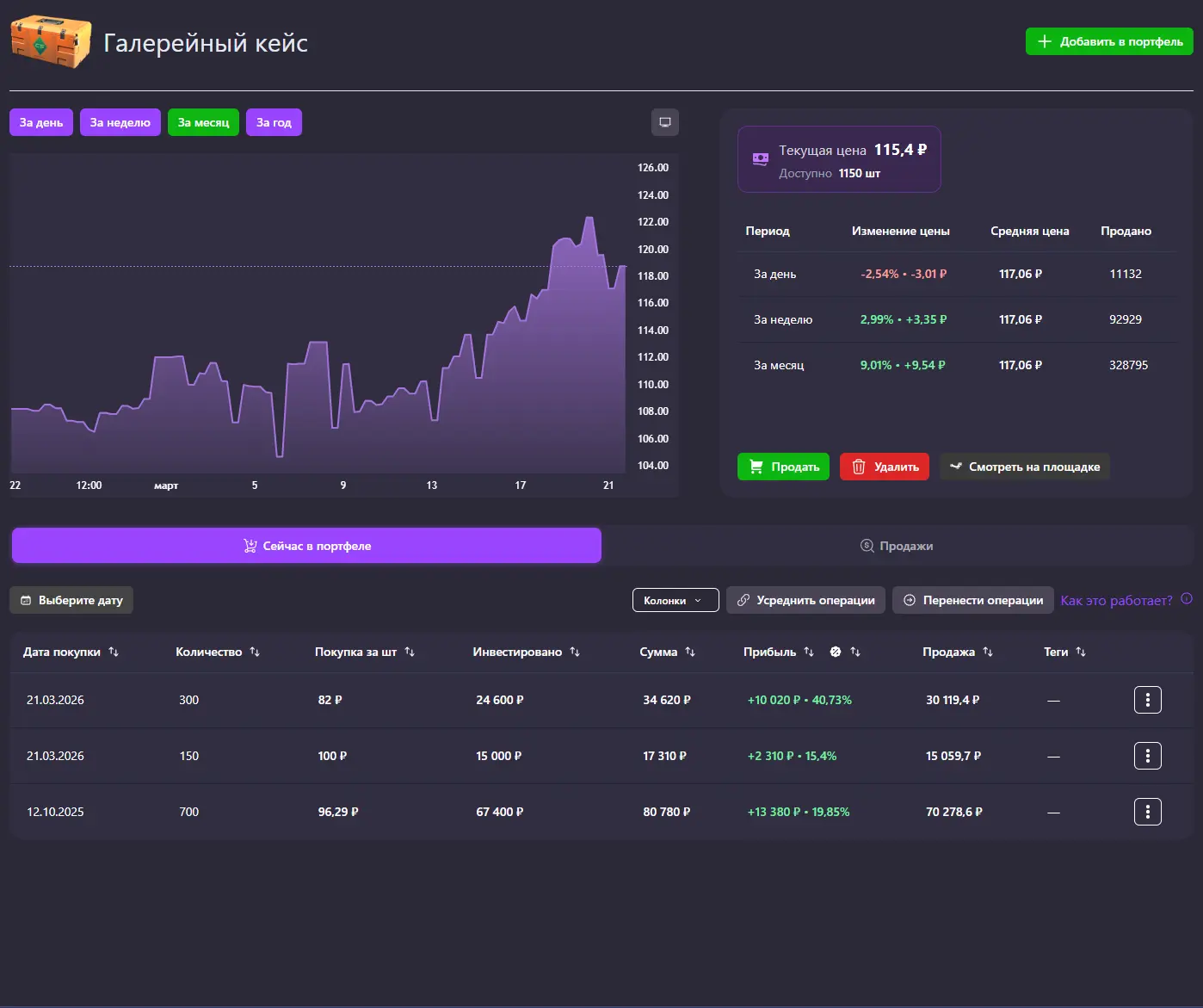Click the percent icon in Прибыль column header
1203x1008 pixels.
click(835, 652)
